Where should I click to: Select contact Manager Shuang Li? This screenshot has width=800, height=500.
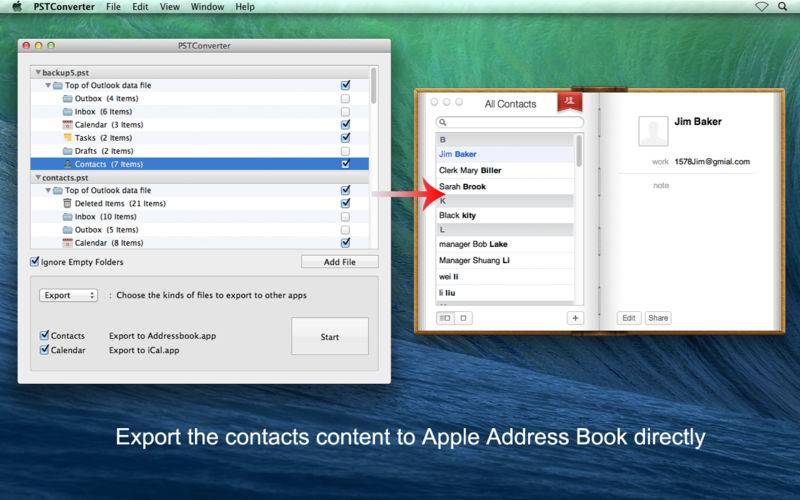[x=506, y=260]
